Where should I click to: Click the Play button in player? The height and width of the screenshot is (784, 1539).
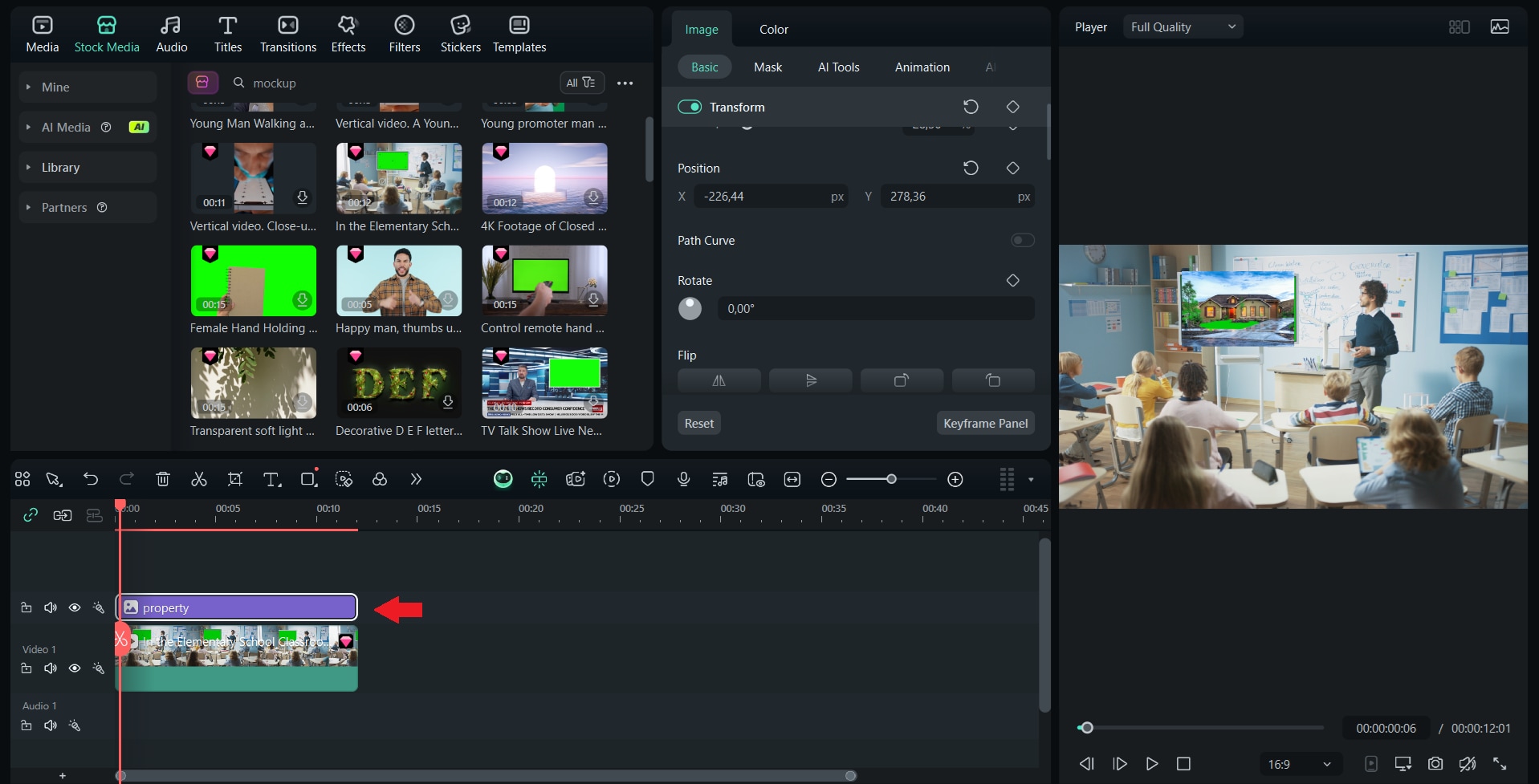(x=1151, y=763)
